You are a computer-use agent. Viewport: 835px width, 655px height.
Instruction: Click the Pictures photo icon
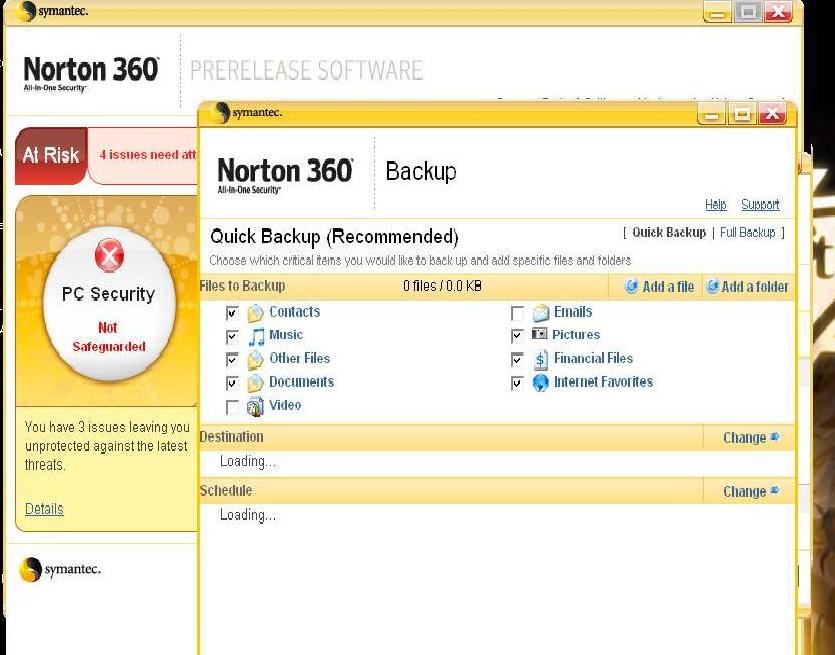click(x=539, y=334)
